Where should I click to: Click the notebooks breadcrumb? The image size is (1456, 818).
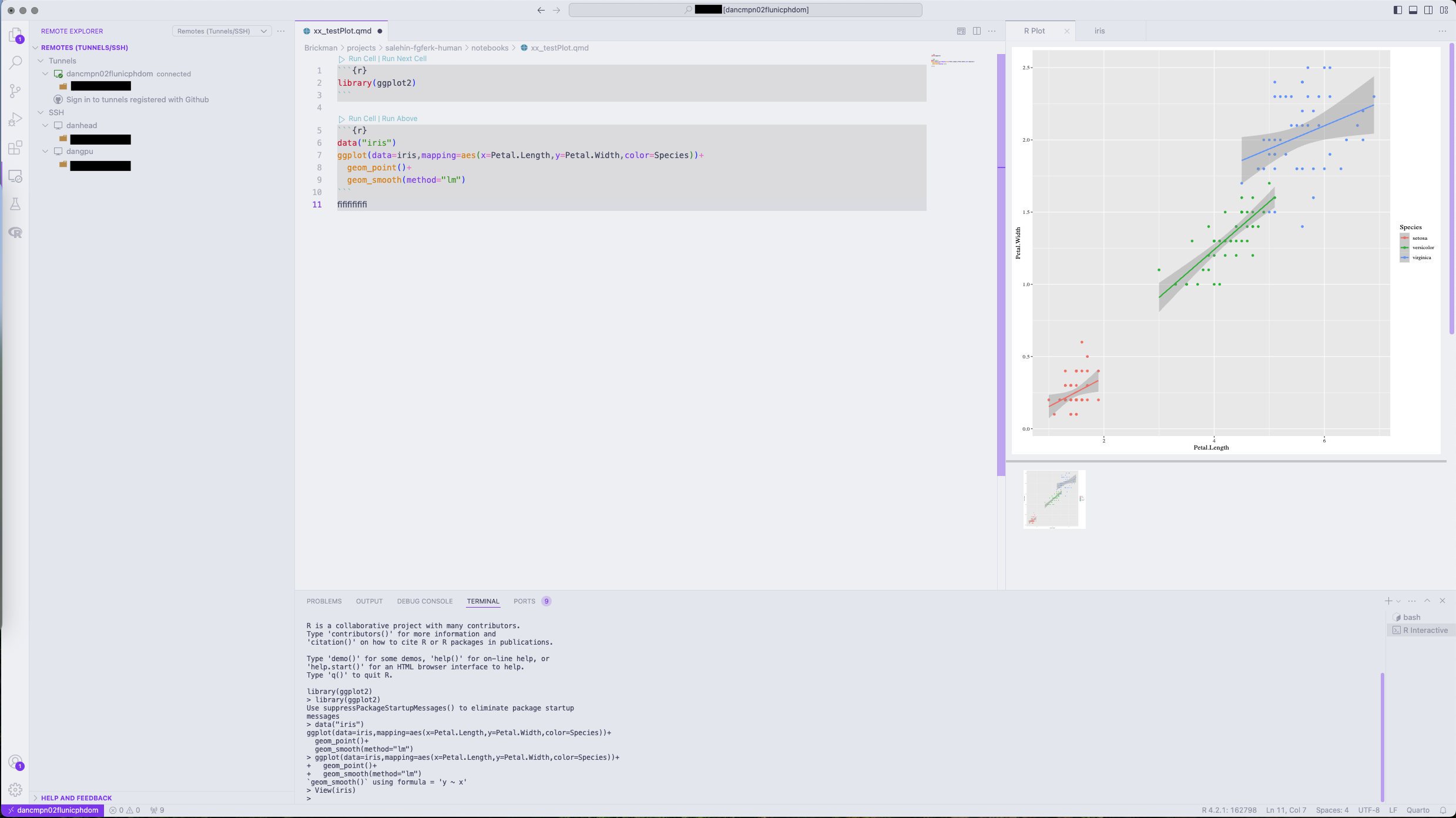pos(489,48)
